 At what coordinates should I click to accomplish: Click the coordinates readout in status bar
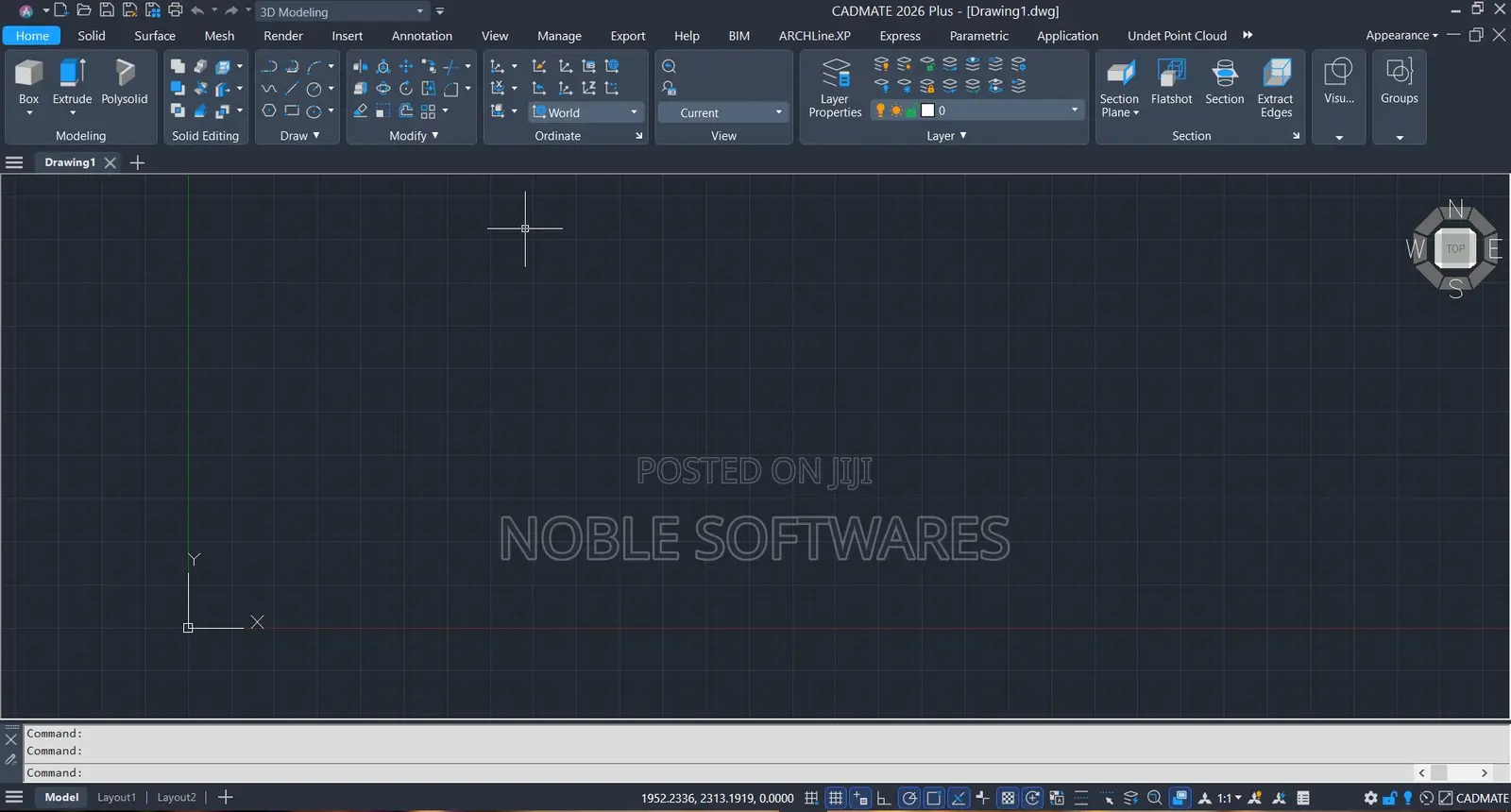point(718,798)
